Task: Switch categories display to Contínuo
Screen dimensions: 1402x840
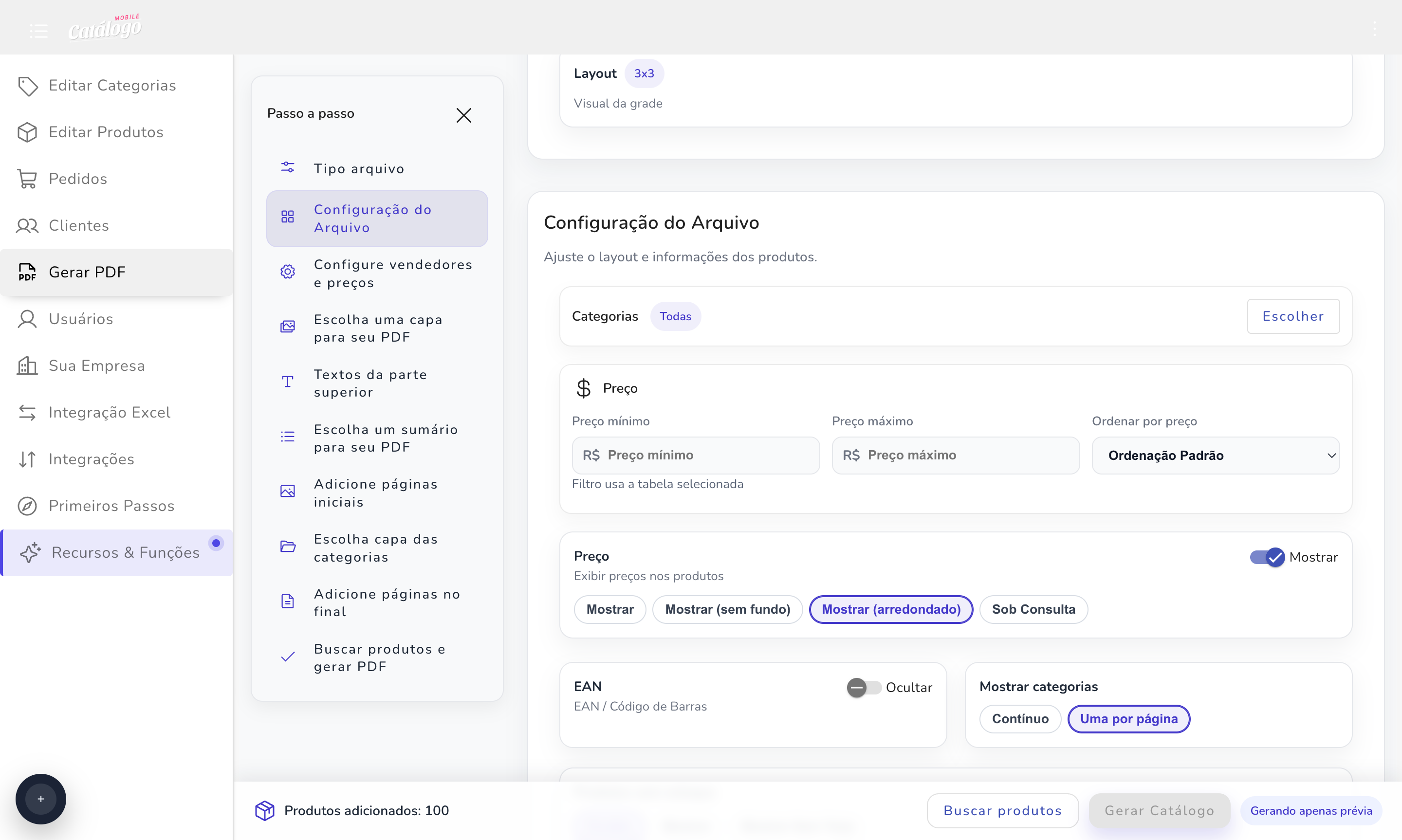Action: click(1019, 718)
